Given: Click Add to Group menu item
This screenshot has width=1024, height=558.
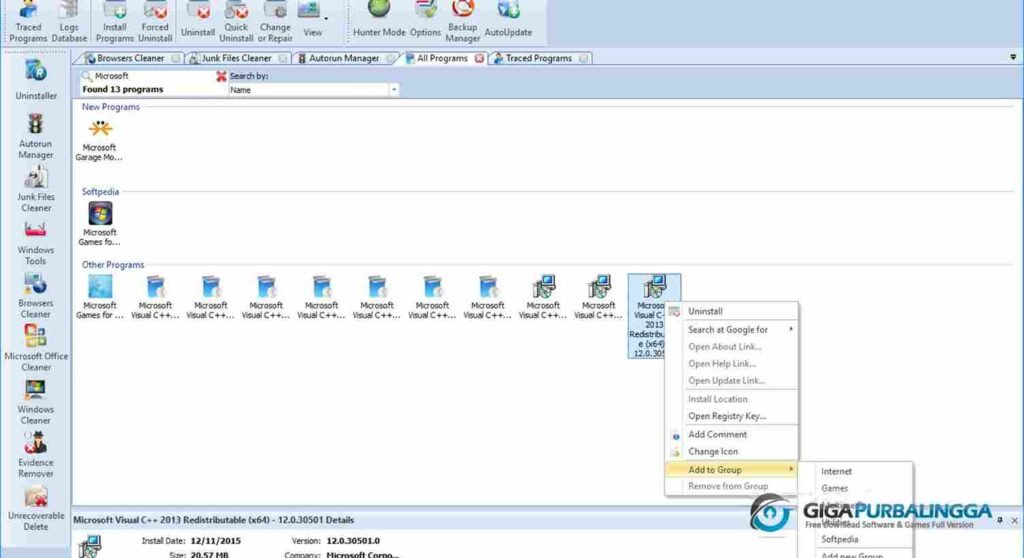Looking at the screenshot, I should (x=731, y=469).
